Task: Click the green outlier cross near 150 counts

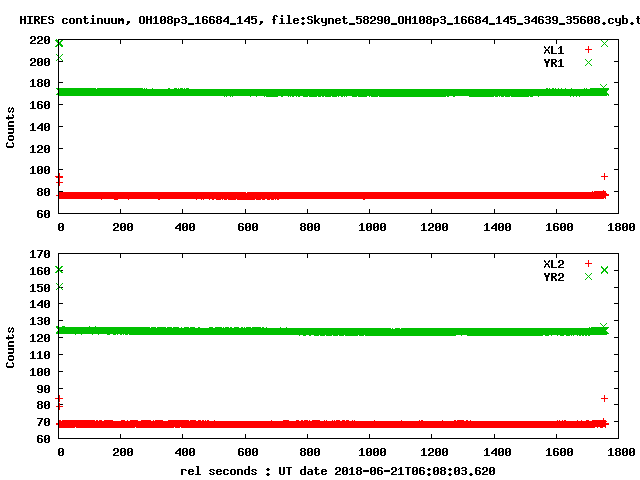Action: [x=60, y=287]
